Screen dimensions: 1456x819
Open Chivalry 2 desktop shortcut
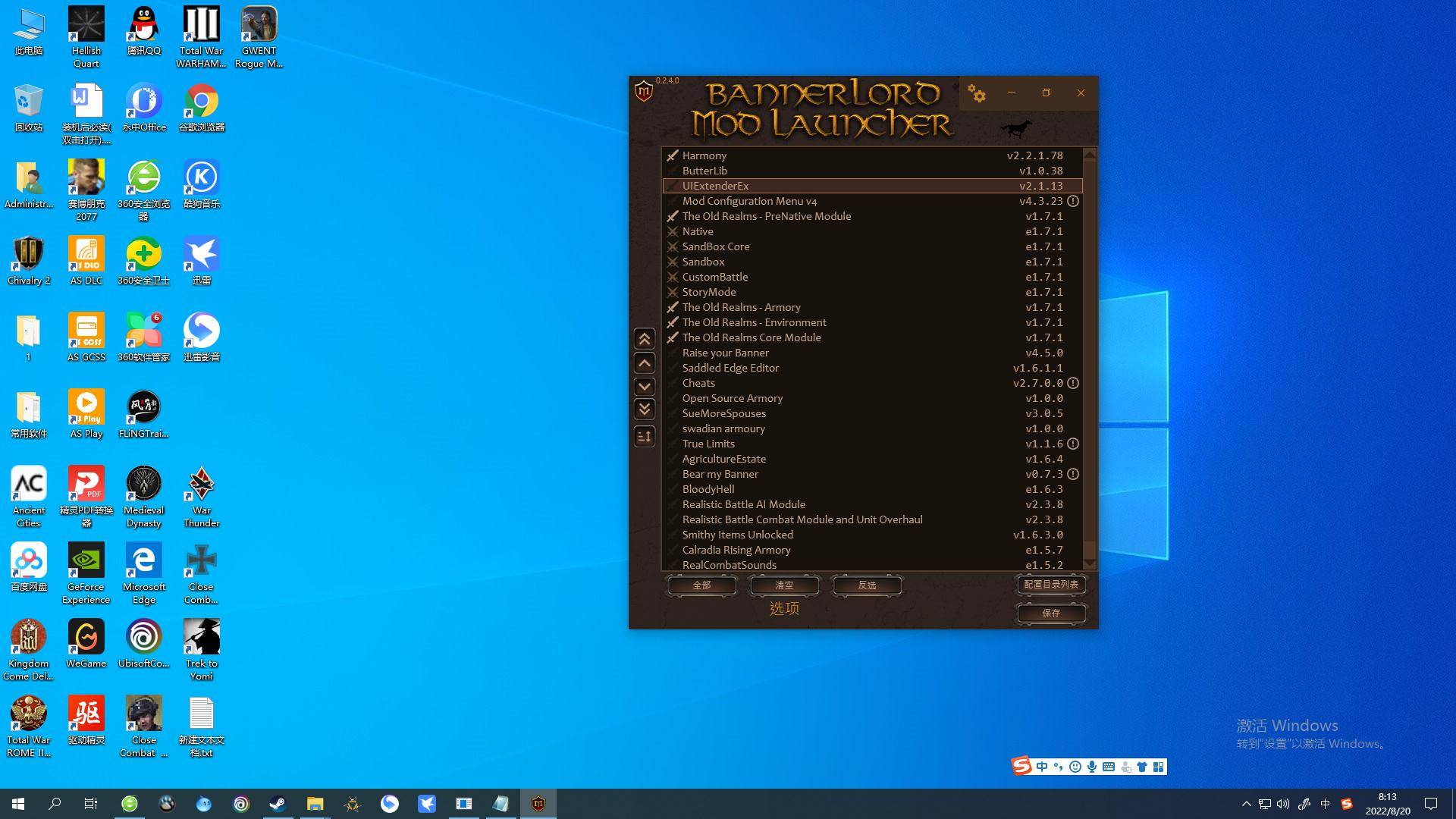(29, 261)
